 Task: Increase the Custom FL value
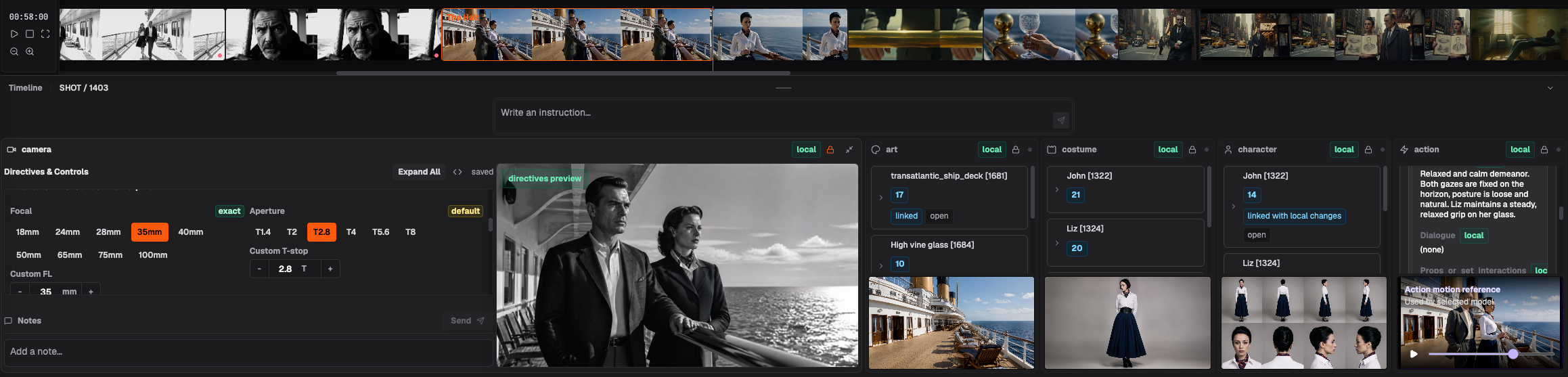pyautogui.click(x=91, y=291)
